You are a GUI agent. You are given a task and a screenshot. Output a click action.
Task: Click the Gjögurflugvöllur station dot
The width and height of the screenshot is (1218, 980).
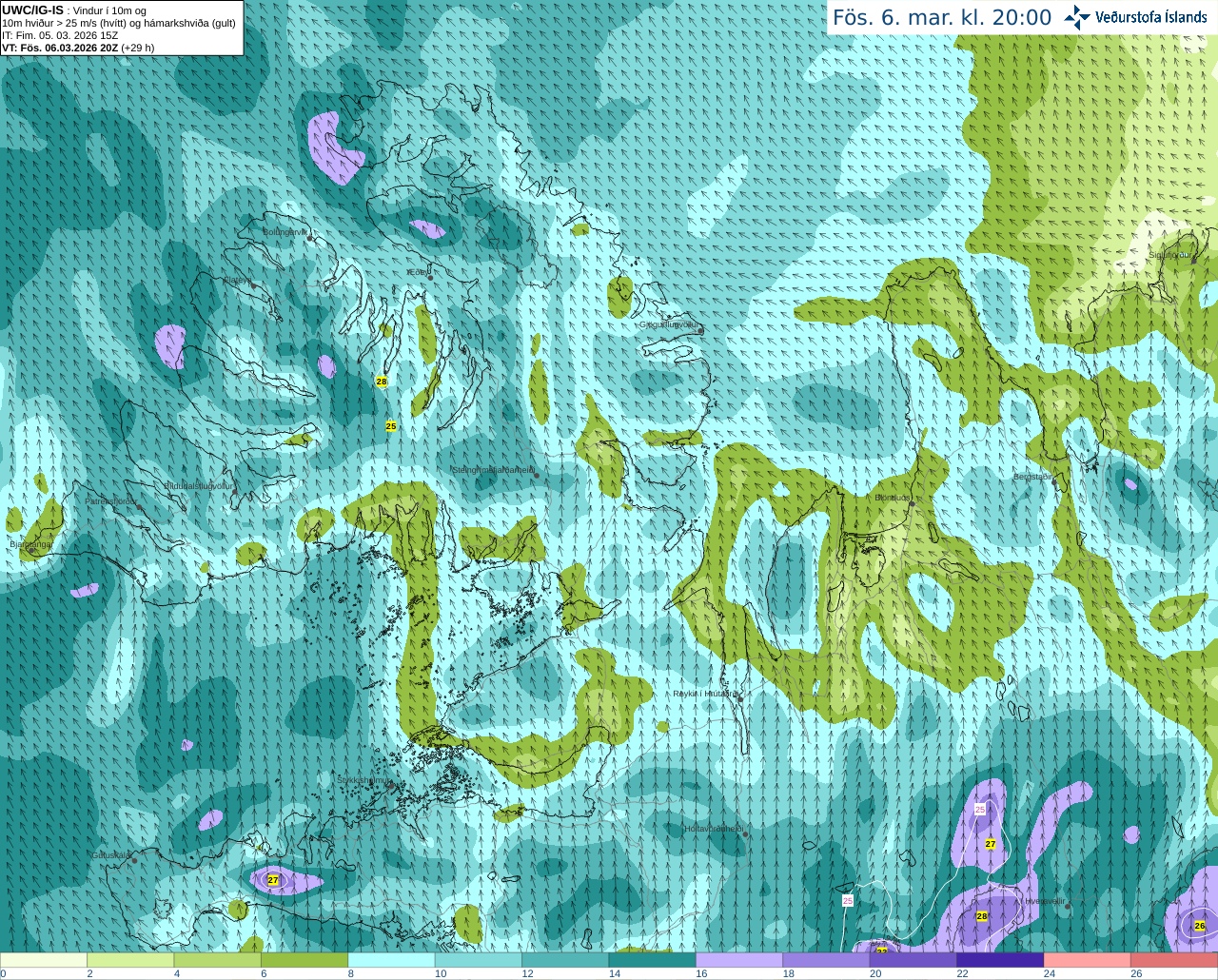pyautogui.click(x=701, y=331)
